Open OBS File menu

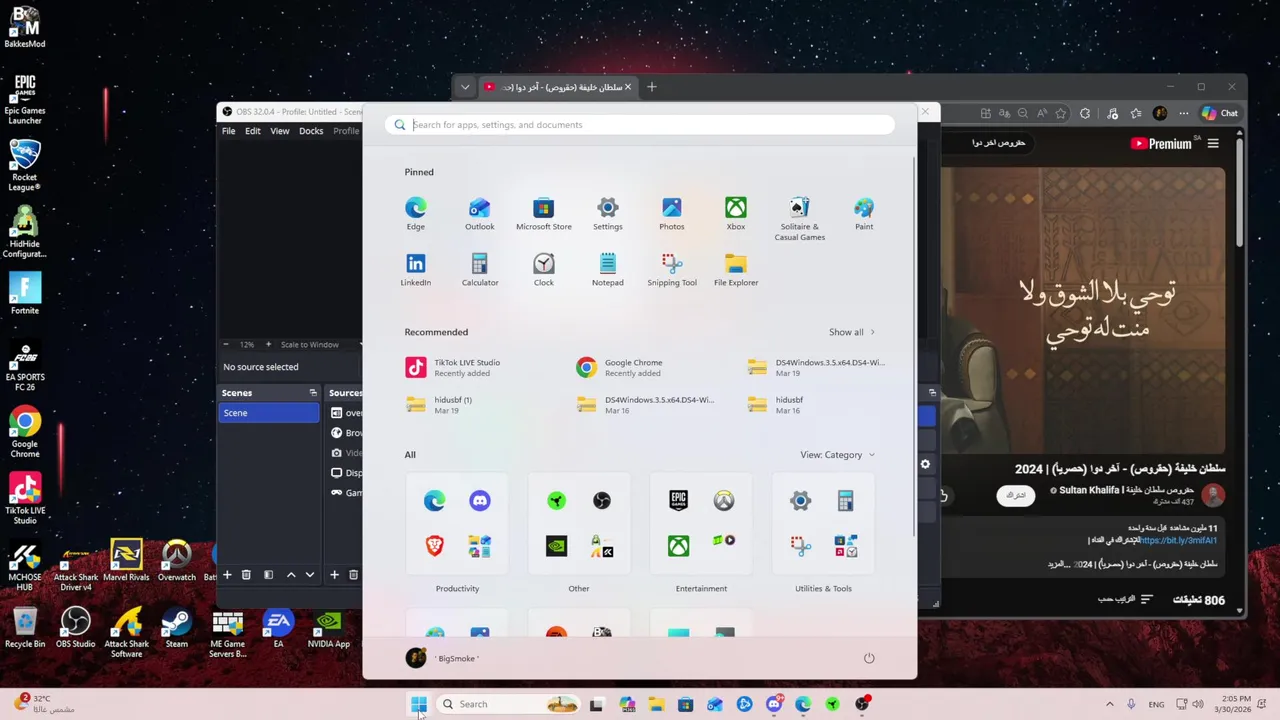click(x=229, y=131)
